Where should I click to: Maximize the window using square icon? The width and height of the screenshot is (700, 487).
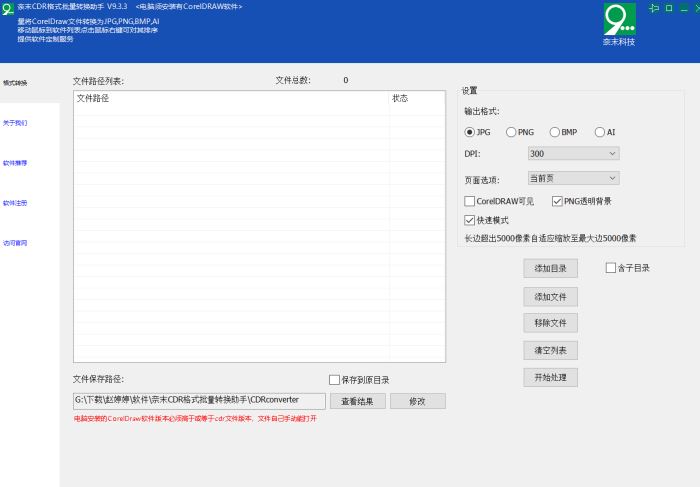pyautogui.click(x=669, y=8)
